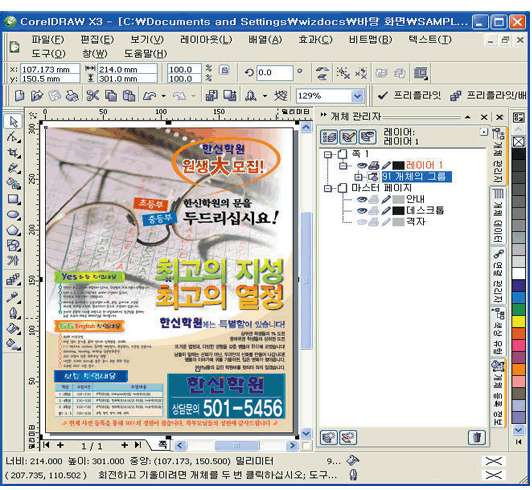Collapse the 레이어 1 tree node
Image resolution: width=532 pixels, height=490 pixels.
(x=343, y=166)
